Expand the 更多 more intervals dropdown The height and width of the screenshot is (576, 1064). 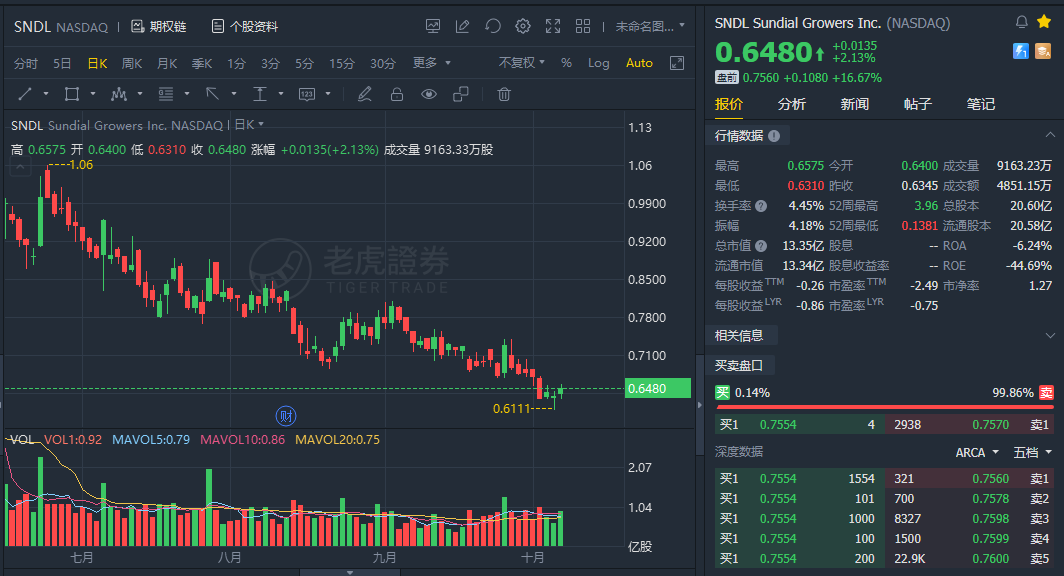(x=432, y=63)
